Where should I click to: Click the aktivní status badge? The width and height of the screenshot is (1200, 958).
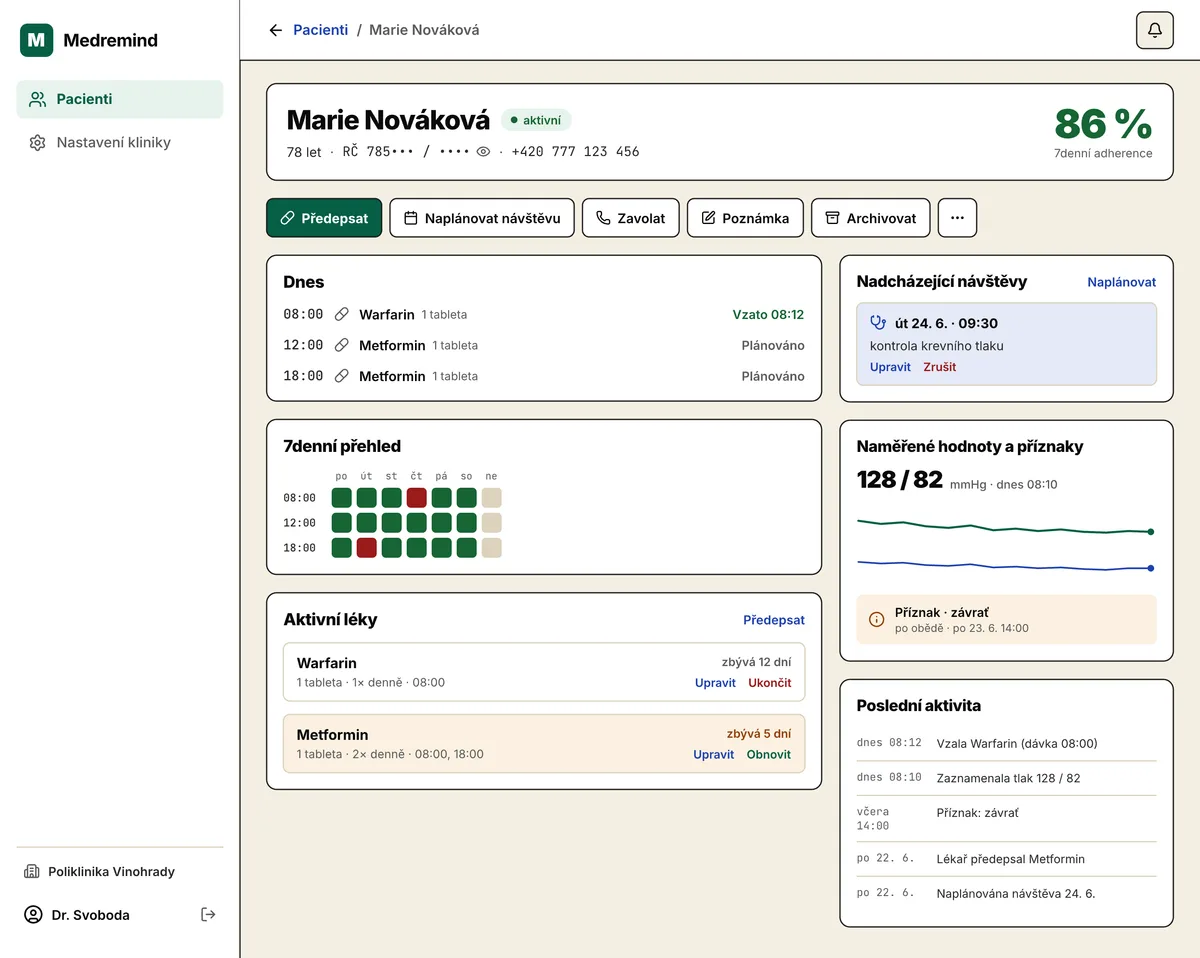(536, 120)
